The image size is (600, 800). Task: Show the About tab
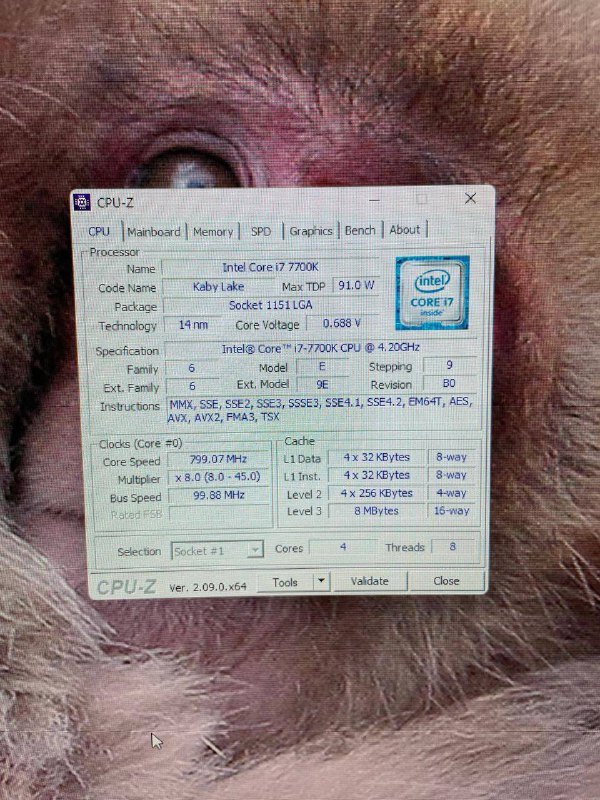coord(405,230)
